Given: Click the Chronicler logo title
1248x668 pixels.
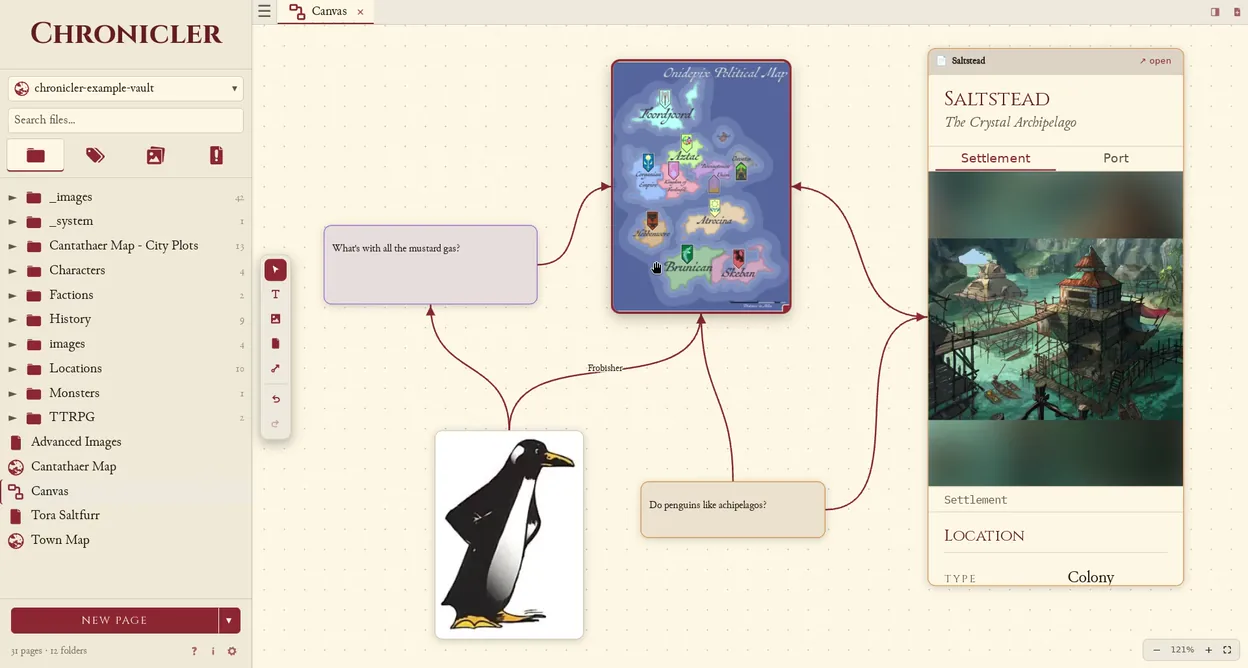Looking at the screenshot, I should 126,34.
